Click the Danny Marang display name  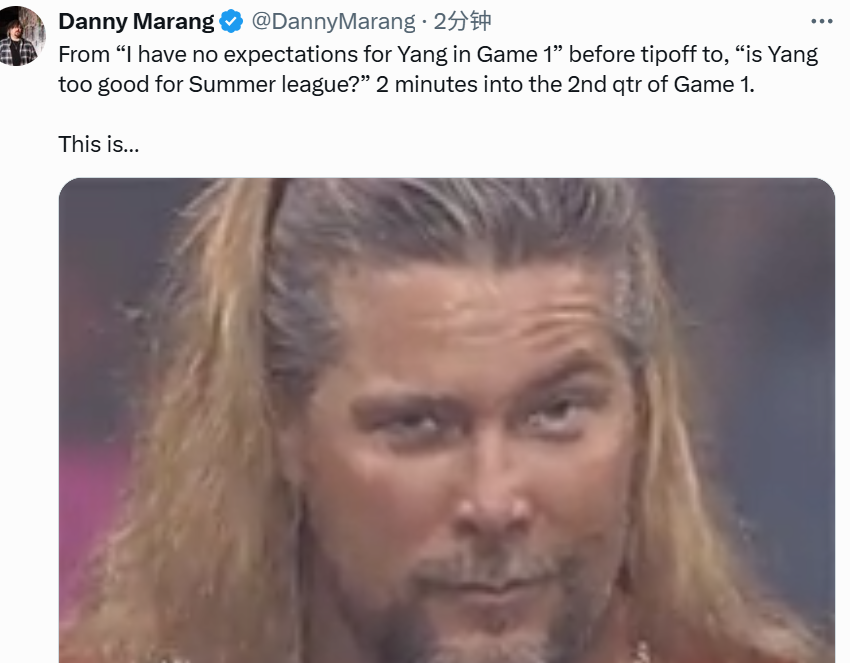click(x=136, y=21)
